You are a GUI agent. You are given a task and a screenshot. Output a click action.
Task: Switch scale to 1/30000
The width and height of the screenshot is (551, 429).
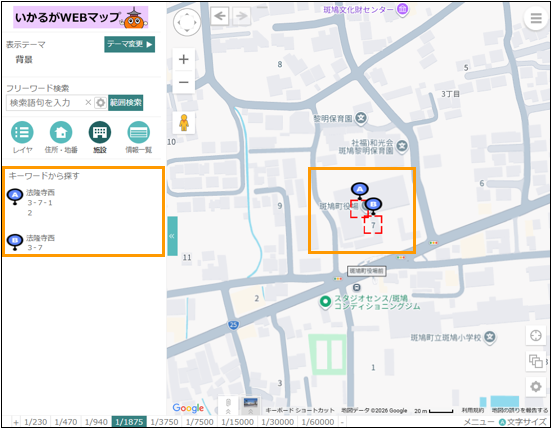click(x=278, y=422)
